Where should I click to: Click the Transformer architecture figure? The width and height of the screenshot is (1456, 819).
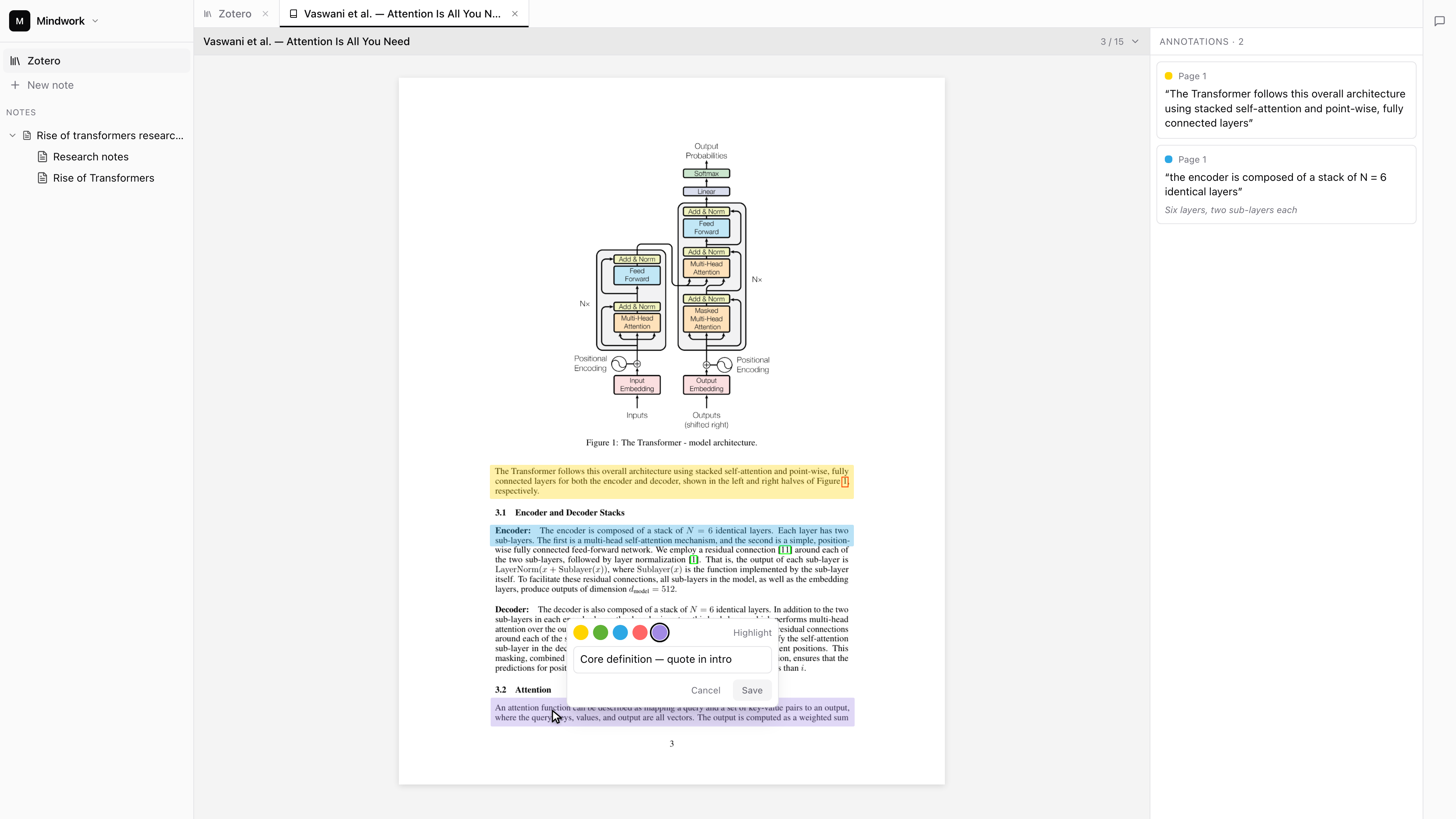(x=672, y=285)
